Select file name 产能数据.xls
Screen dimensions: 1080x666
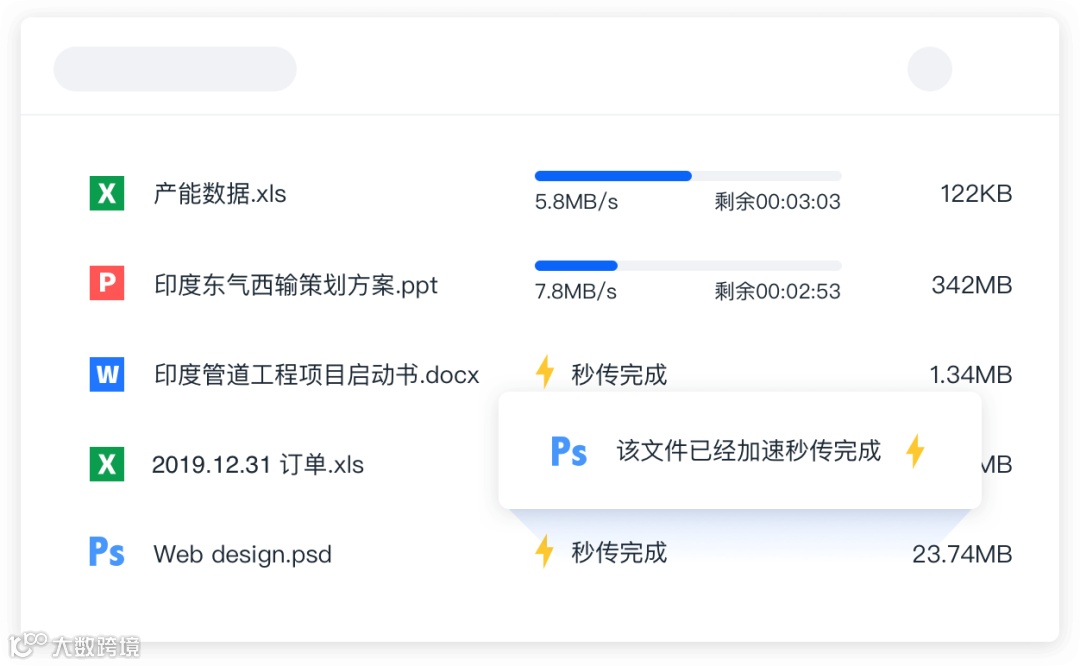point(220,194)
